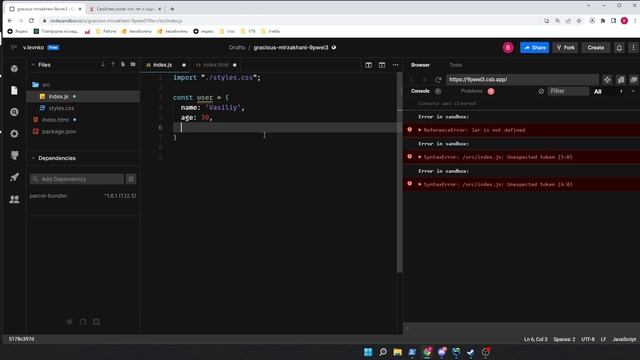This screenshot has height=360, width=640.
Task: Switch to the Browser tab
Action: pyautogui.click(x=420, y=65)
